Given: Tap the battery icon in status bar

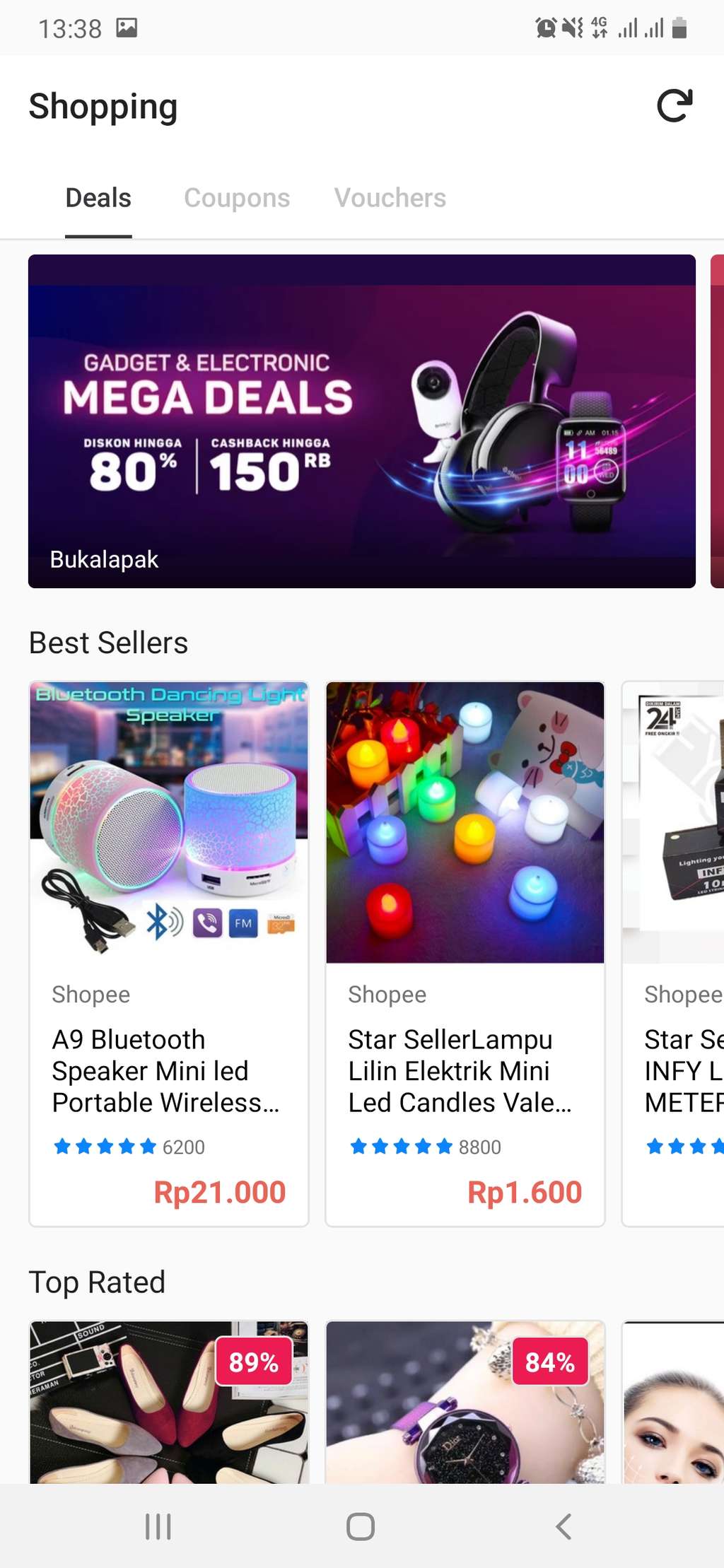Looking at the screenshot, I should (x=679, y=28).
